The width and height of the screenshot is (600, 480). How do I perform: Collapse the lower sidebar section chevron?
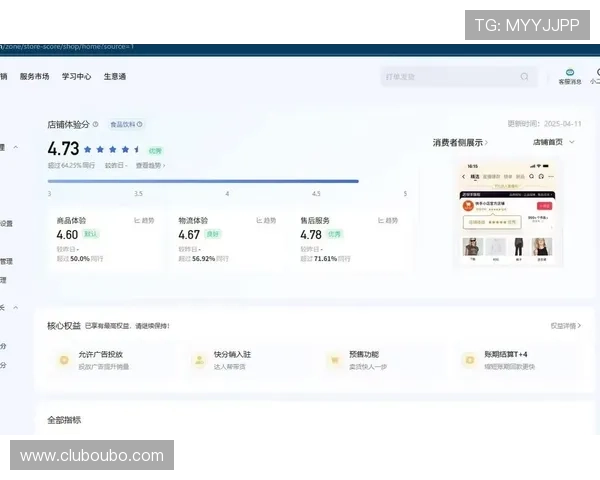(x=16, y=307)
